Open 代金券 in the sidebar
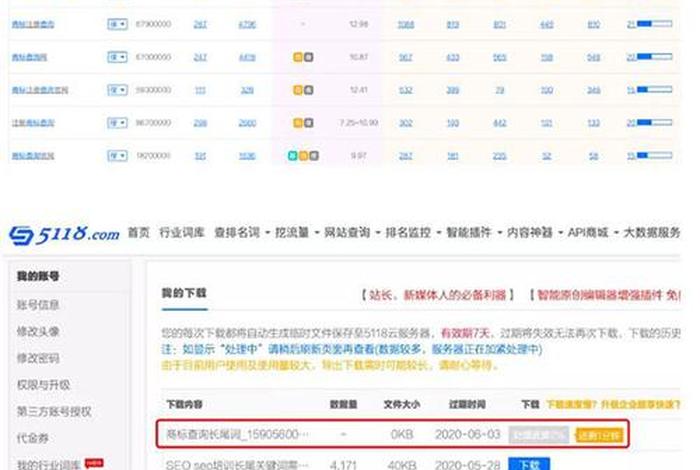 [x=33, y=438]
